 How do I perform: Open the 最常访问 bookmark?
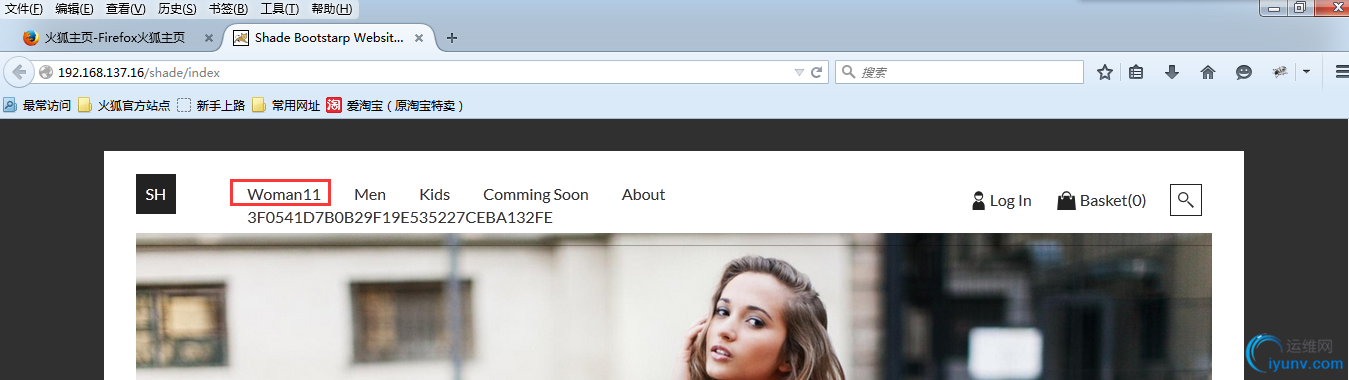[x=38, y=105]
